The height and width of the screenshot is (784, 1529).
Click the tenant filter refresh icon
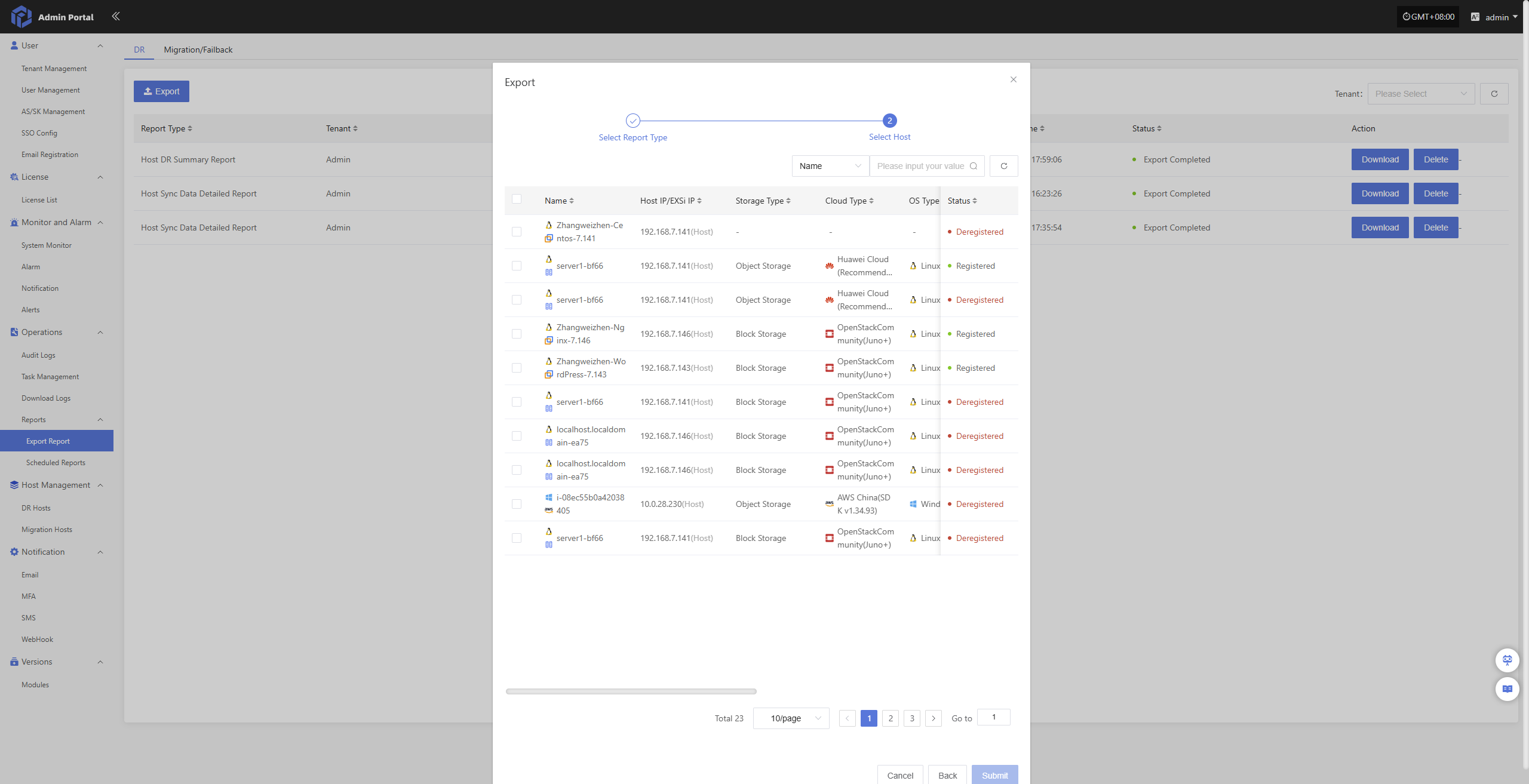[x=1494, y=94]
